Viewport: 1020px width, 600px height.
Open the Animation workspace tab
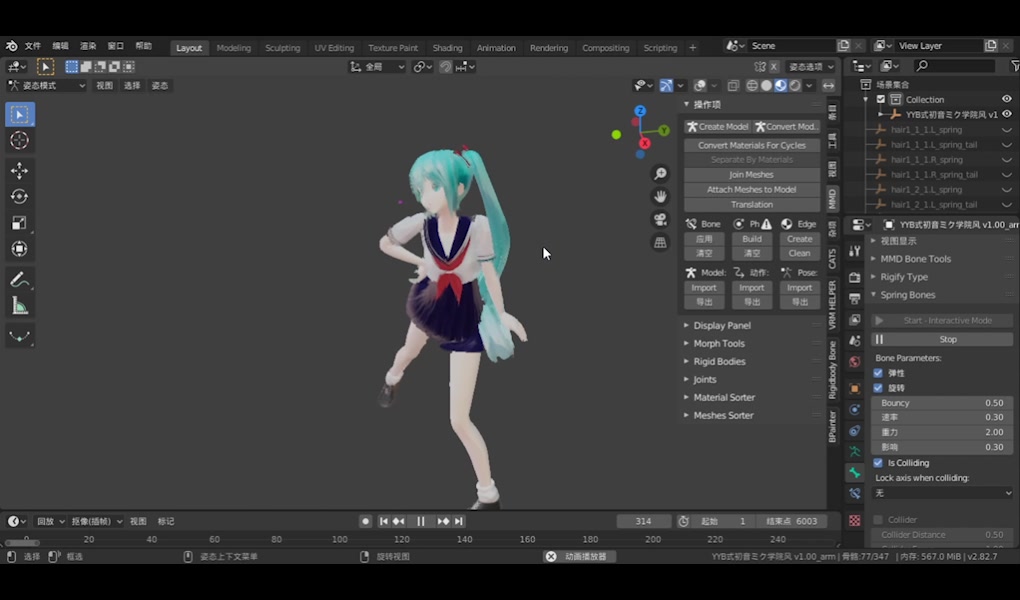(x=496, y=48)
